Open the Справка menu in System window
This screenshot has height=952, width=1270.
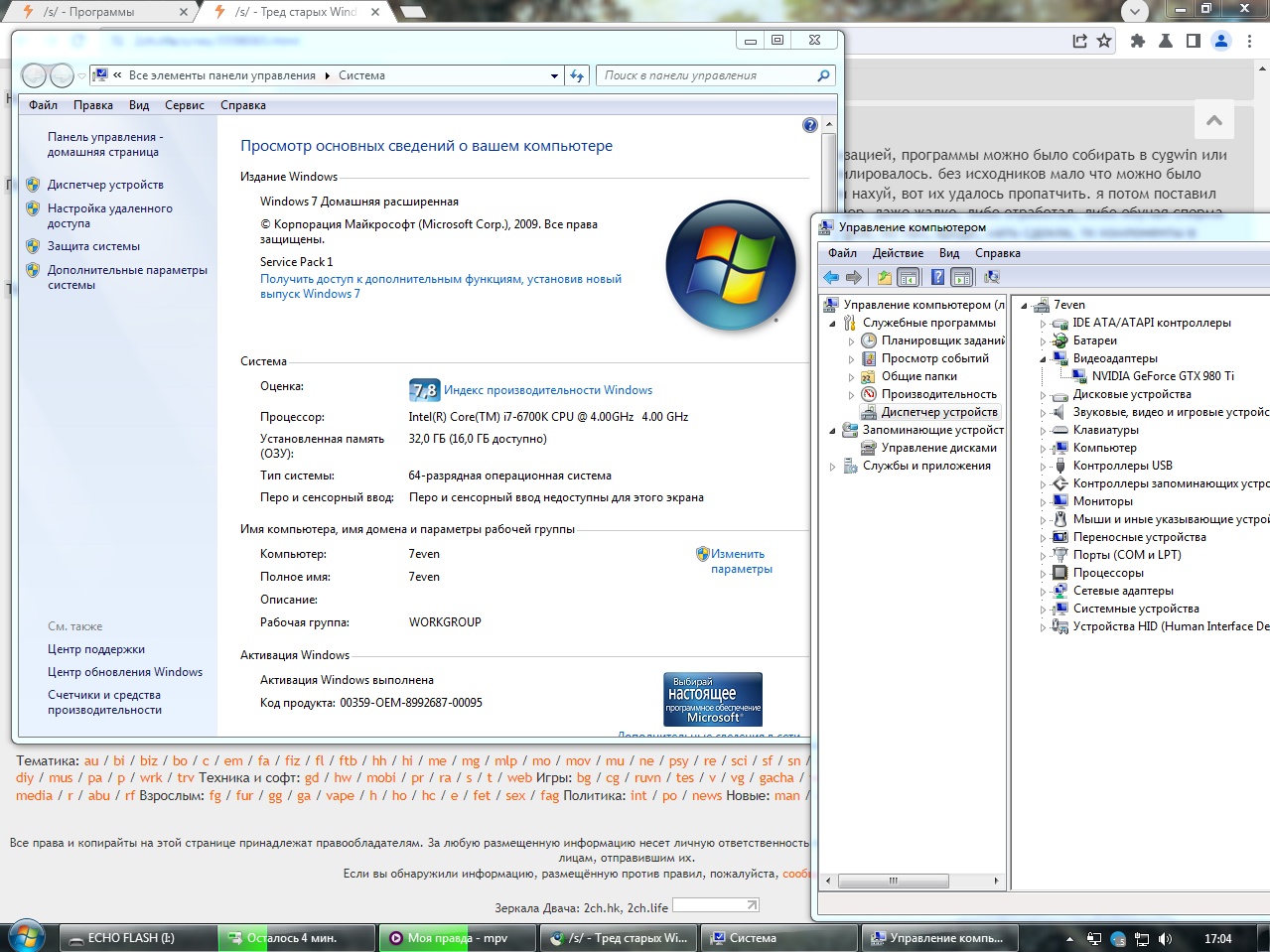coord(243,105)
